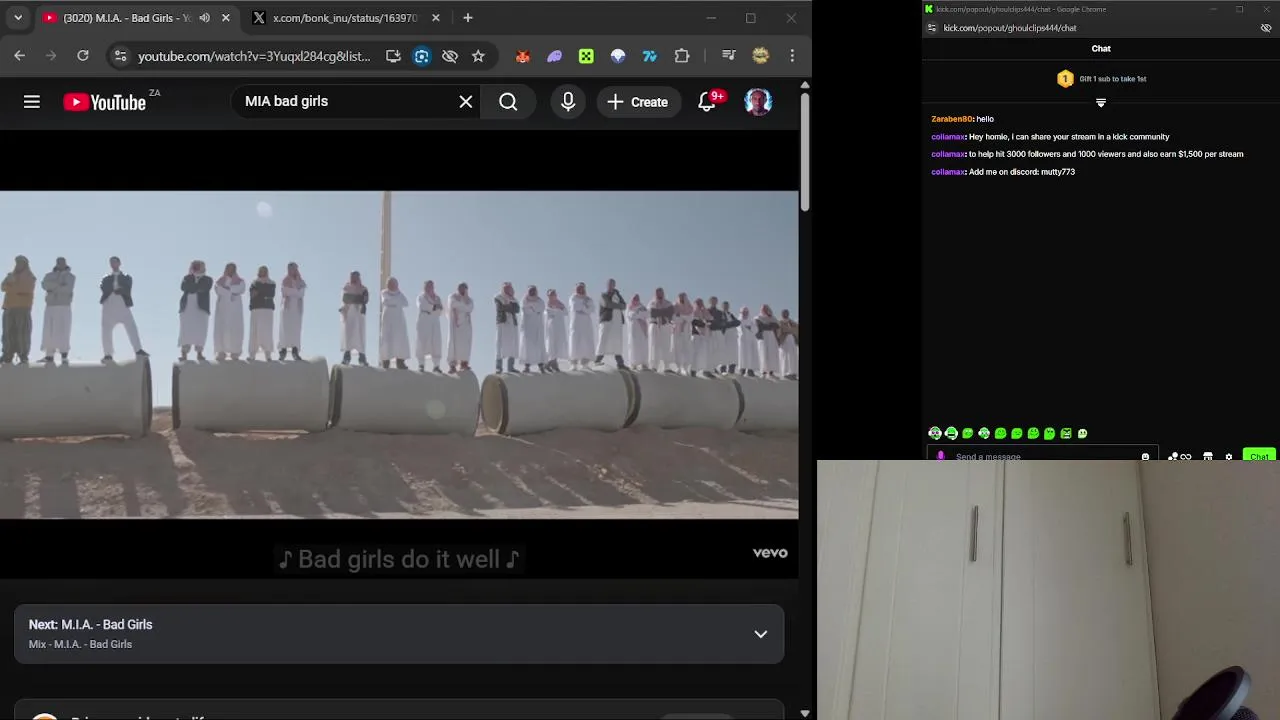Open the Chrome profile avatar

(761, 56)
